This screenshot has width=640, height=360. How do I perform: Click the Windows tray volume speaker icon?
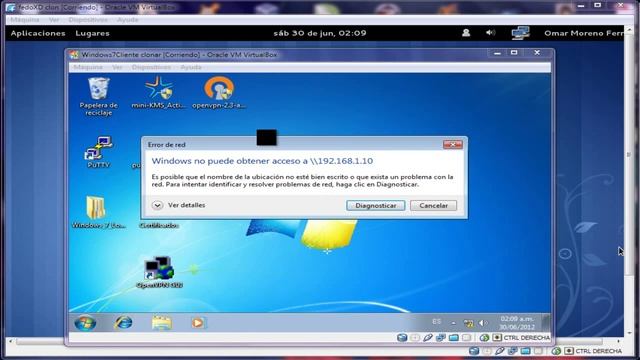[x=482, y=323]
